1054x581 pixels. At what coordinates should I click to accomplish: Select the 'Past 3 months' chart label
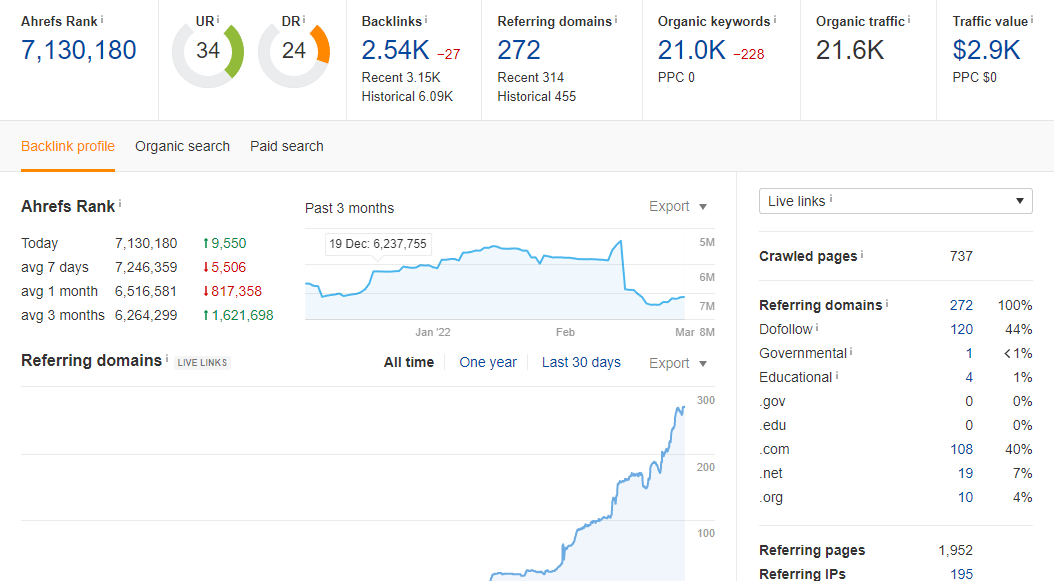[350, 208]
